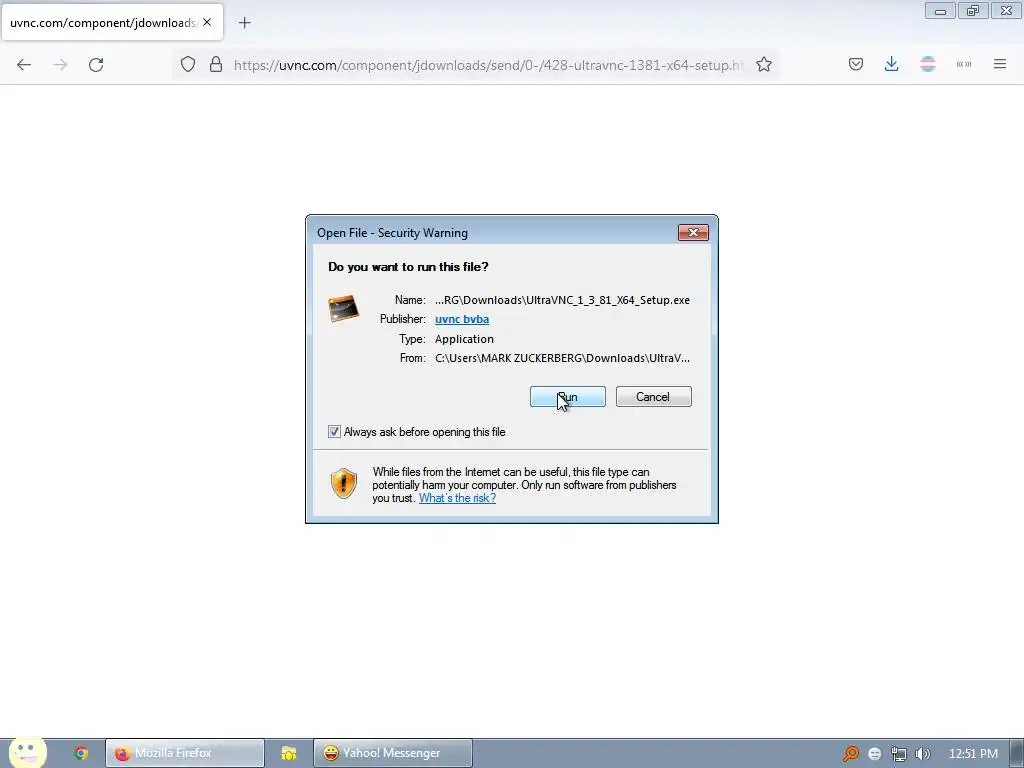Click the forward navigation arrow
1024x768 pixels.
(60, 65)
